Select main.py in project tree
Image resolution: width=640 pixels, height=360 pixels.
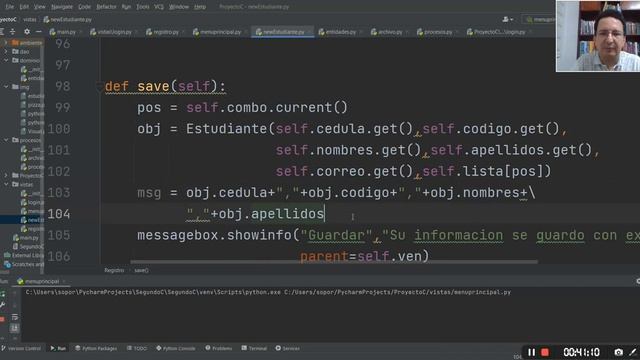(26, 238)
